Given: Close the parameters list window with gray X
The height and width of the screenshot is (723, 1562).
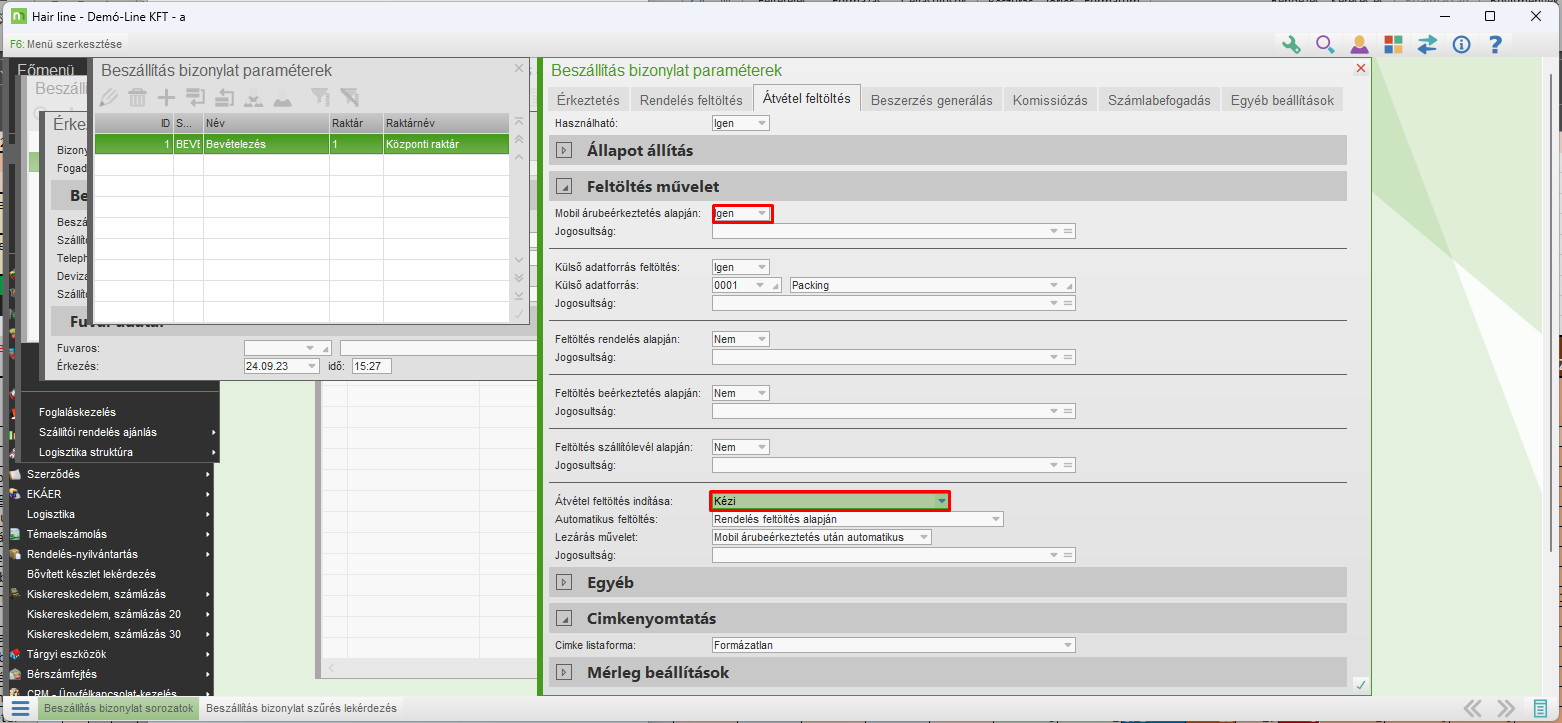Looking at the screenshot, I should coord(518,68).
